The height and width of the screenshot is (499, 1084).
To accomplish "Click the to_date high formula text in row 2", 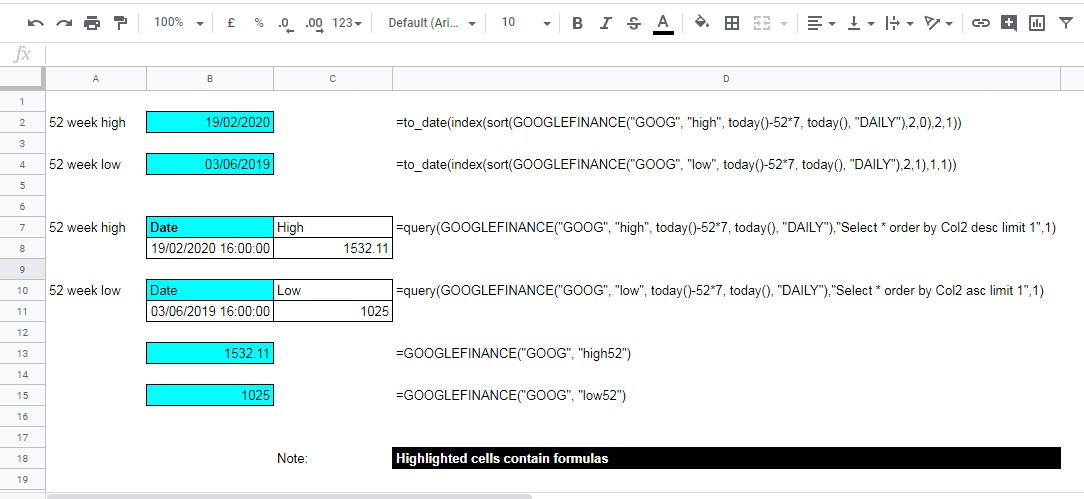I will pos(678,123).
